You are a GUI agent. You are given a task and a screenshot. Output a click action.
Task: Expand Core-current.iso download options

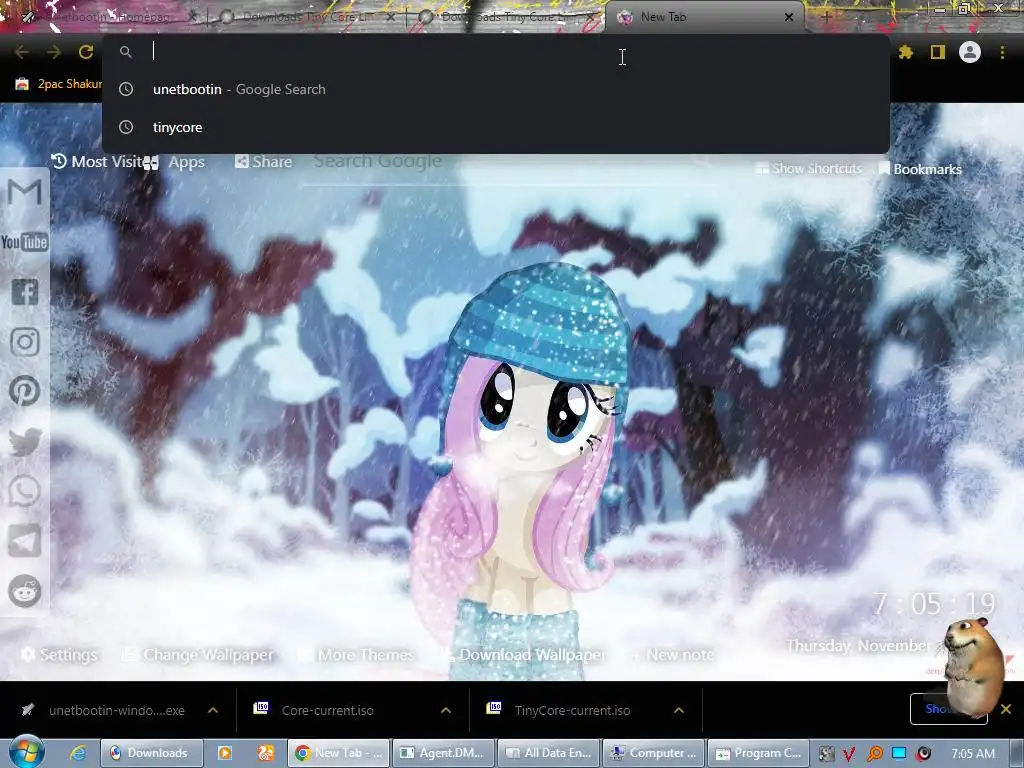pyautogui.click(x=446, y=710)
